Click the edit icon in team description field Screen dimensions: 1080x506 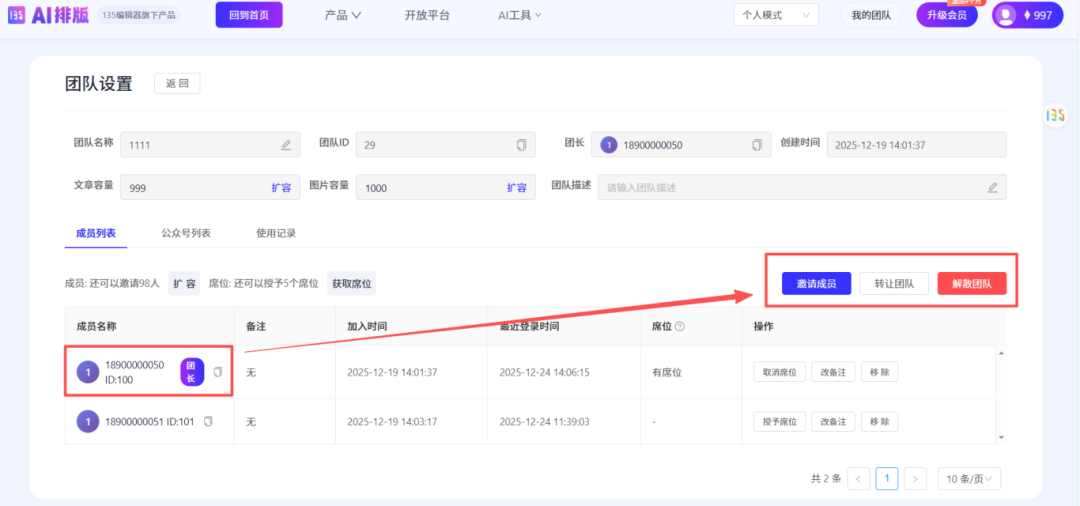click(992, 187)
